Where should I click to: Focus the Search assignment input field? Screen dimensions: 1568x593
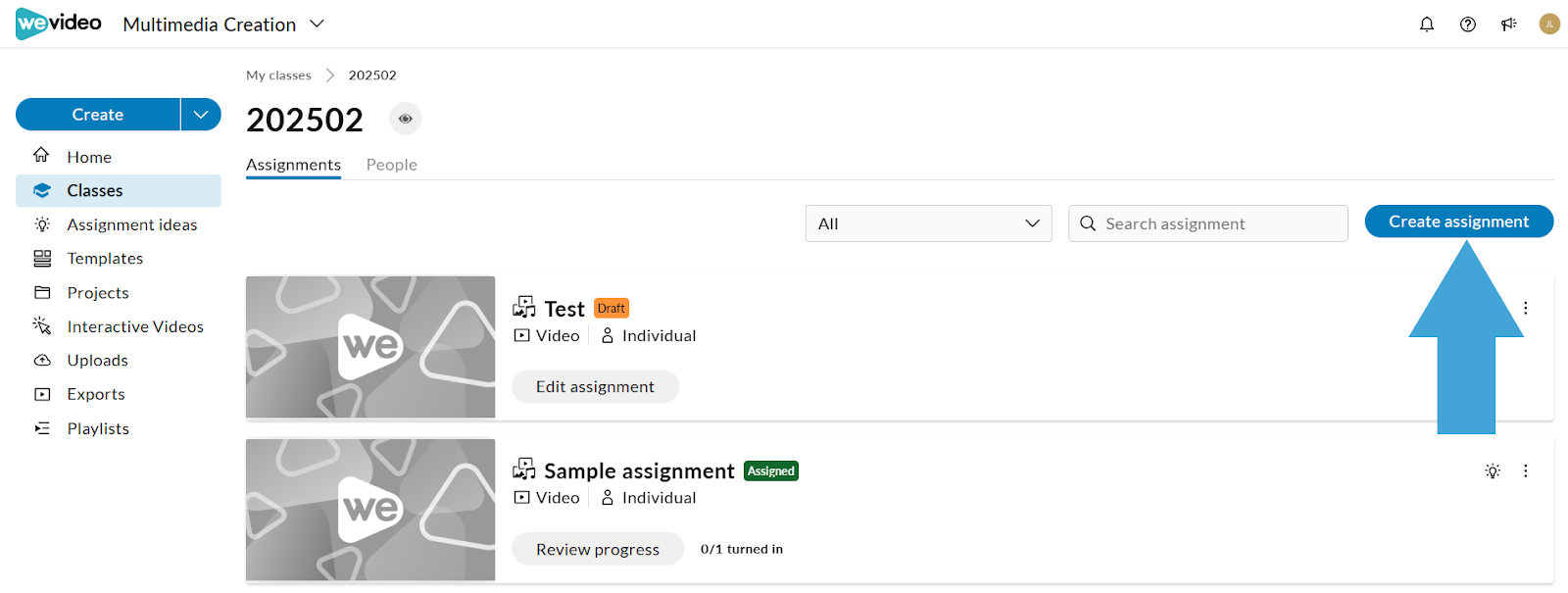pos(1208,223)
